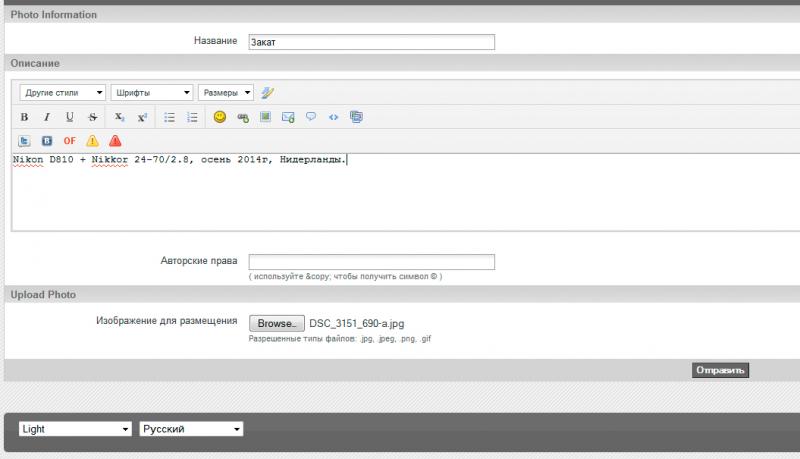This screenshot has width=800, height=459.
Task: Click the Browse file button
Action: 277,323
